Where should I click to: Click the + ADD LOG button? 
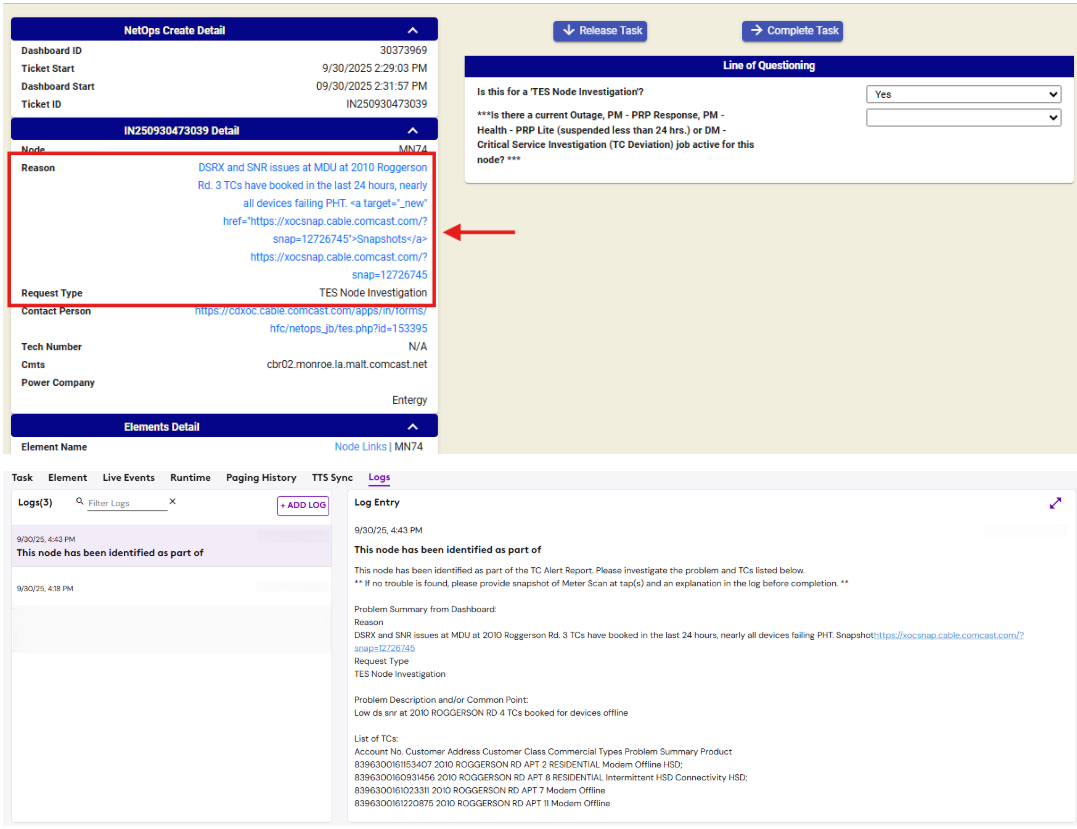[302, 505]
